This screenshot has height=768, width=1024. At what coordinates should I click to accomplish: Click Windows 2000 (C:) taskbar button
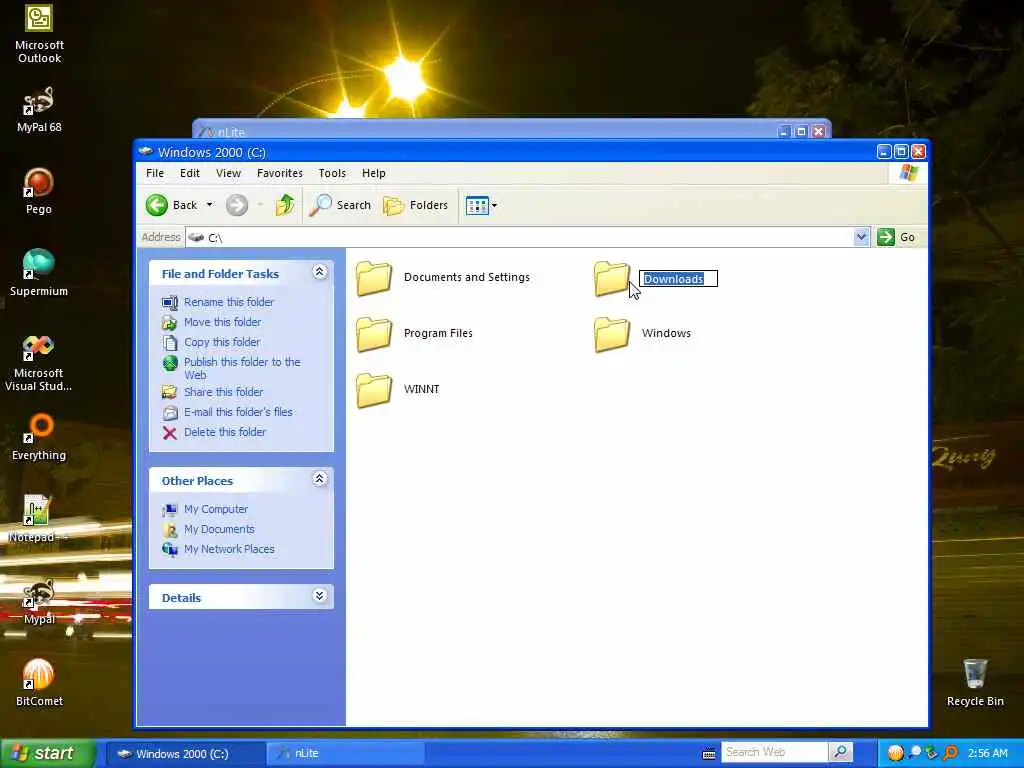[185, 753]
